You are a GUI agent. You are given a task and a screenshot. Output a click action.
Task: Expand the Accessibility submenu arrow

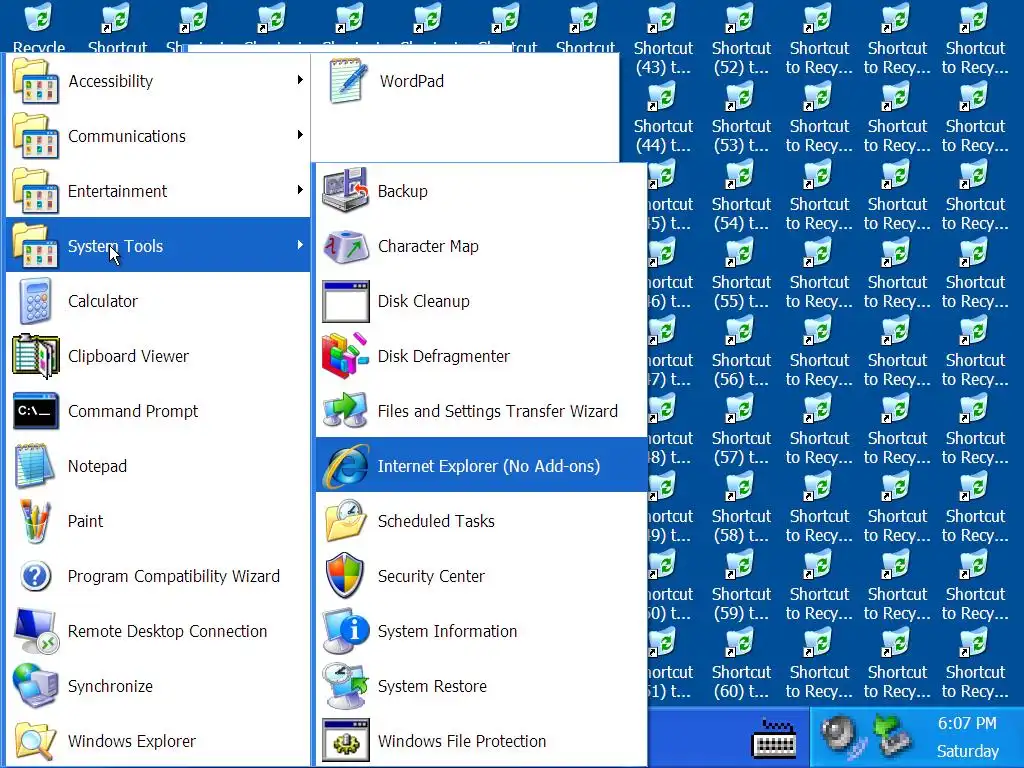300,80
